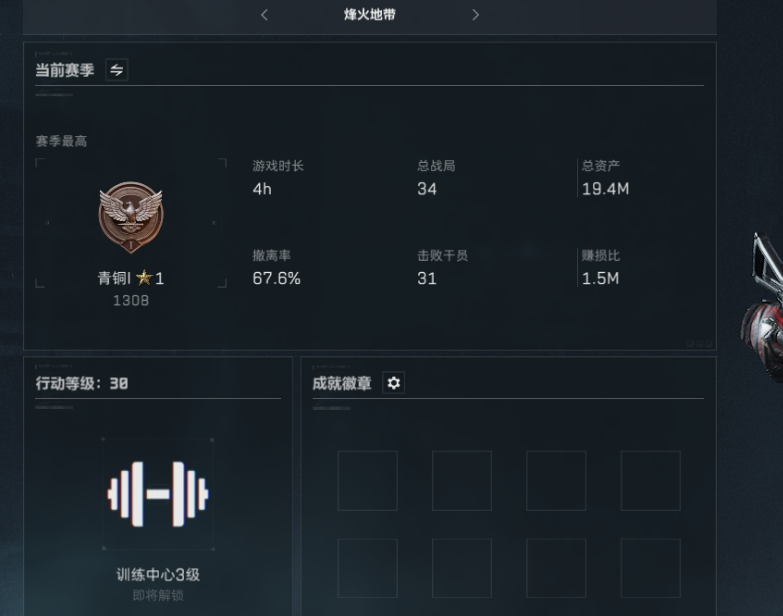Image resolution: width=783 pixels, height=616 pixels.
Task: Select last empty badge slot in bottom row
Action: click(651, 568)
